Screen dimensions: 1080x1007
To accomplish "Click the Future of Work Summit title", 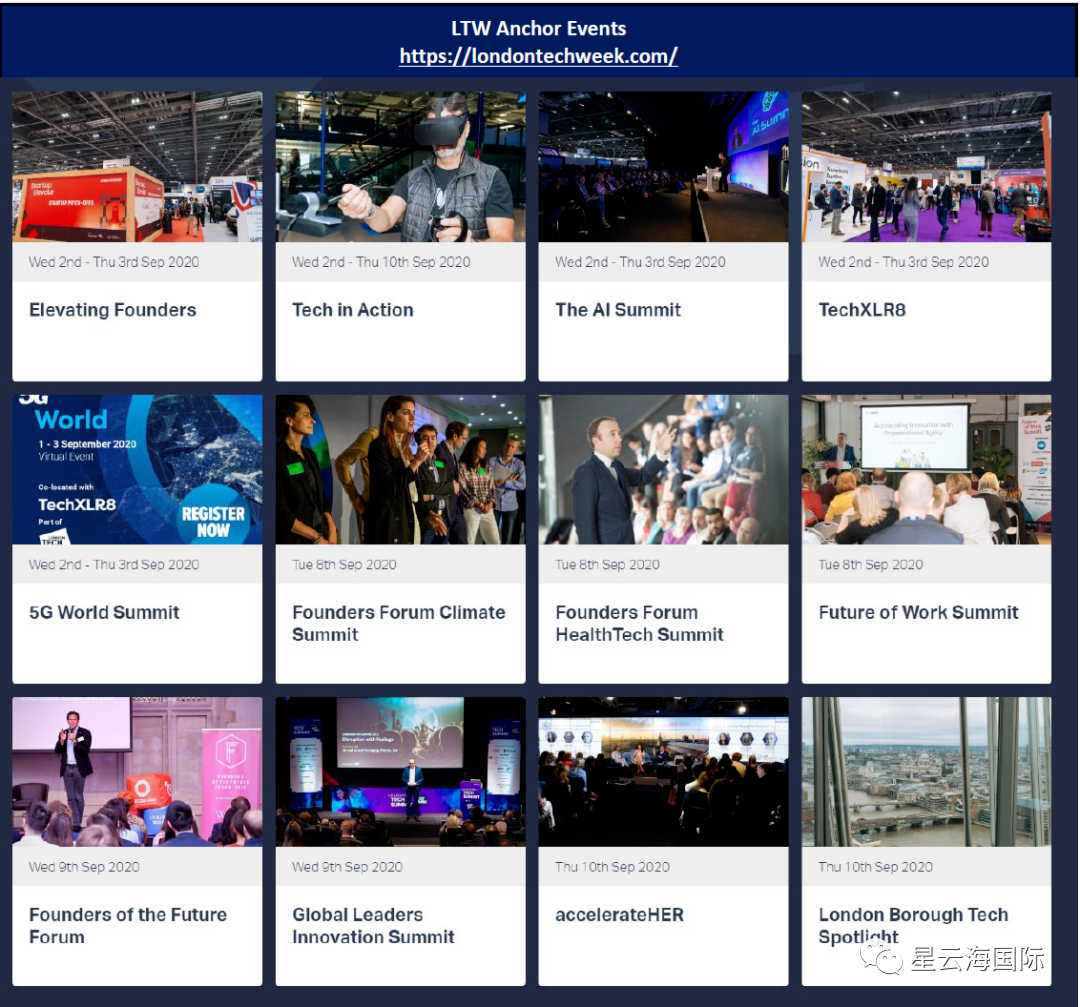I will 918,612.
